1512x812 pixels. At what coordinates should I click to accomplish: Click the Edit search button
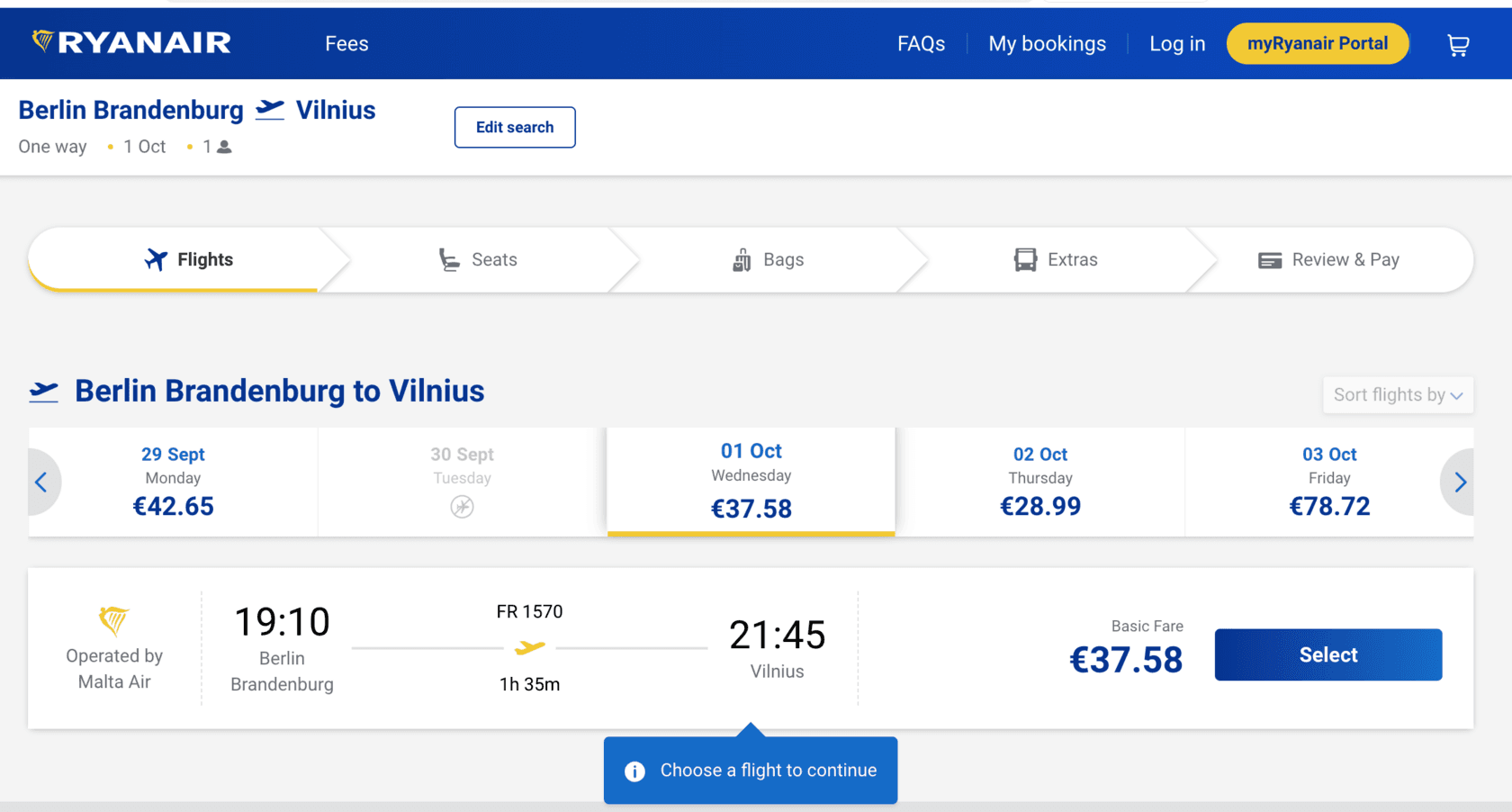tap(515, 127)
